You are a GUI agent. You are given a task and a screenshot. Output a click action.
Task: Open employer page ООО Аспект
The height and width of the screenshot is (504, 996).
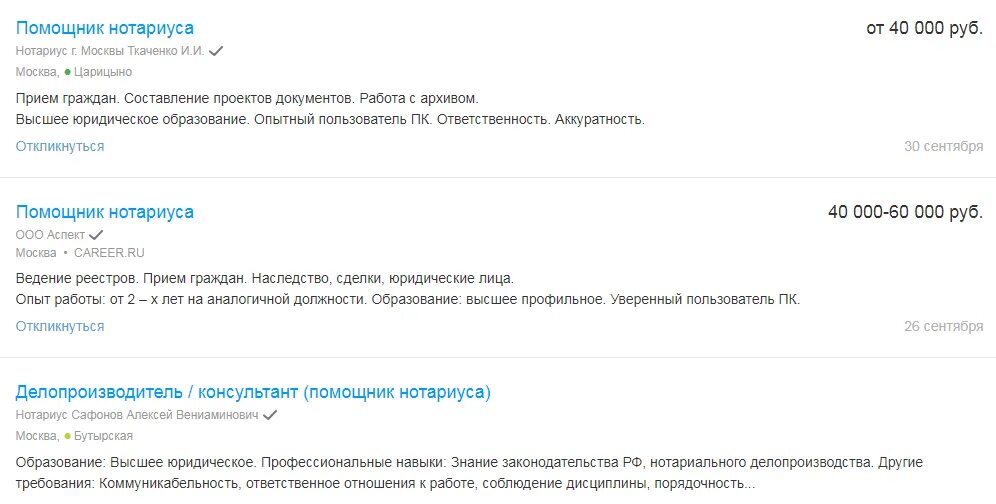pyautogui.click(x=50, y=235)
